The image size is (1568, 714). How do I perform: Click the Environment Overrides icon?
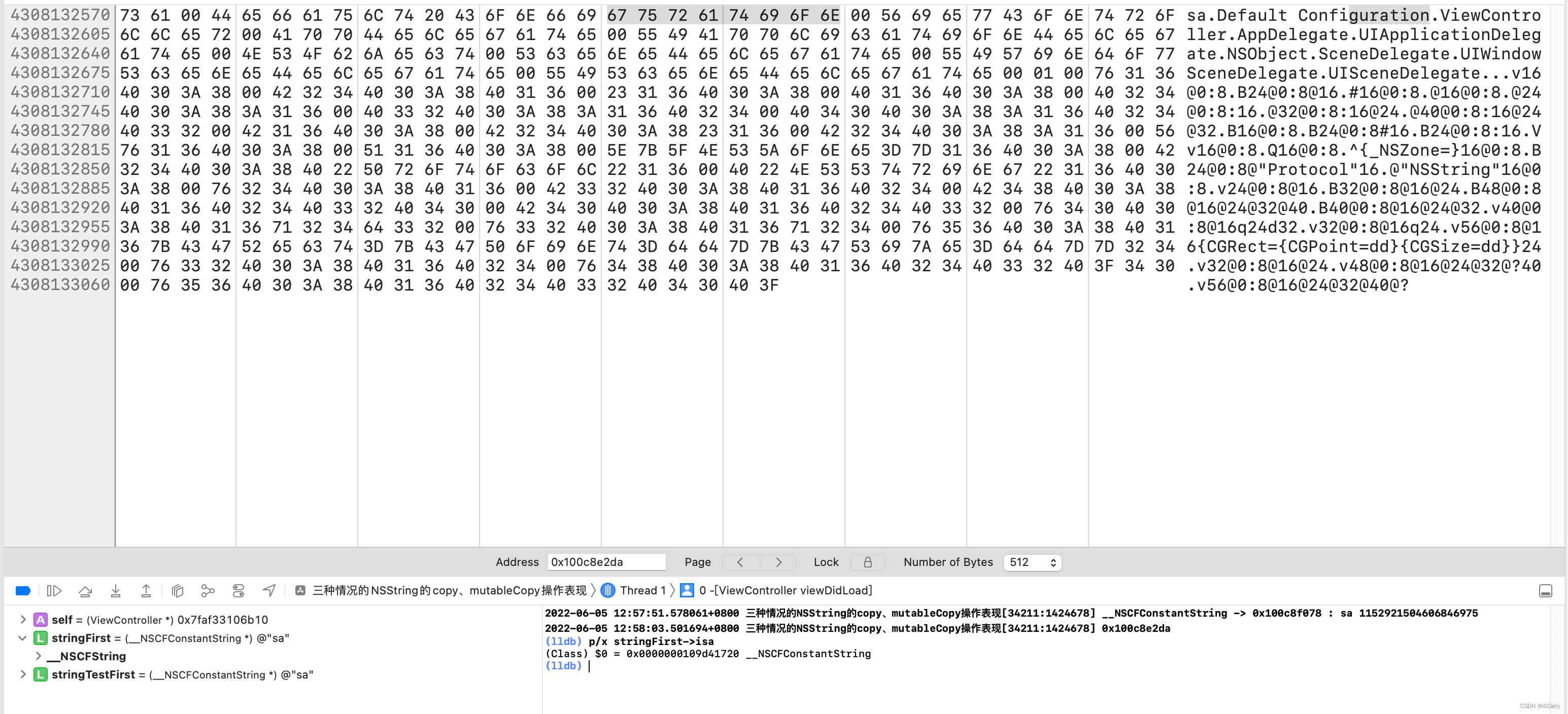click(238, 591)
